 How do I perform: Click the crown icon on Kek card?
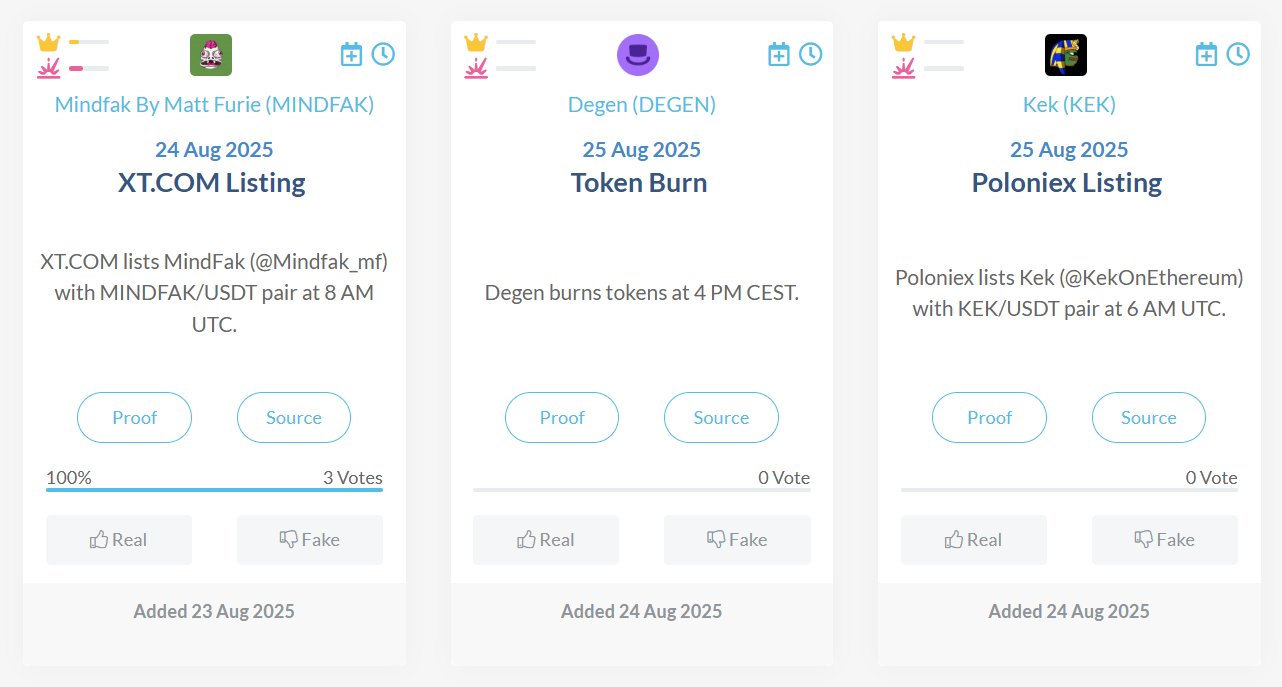(904, 42)
